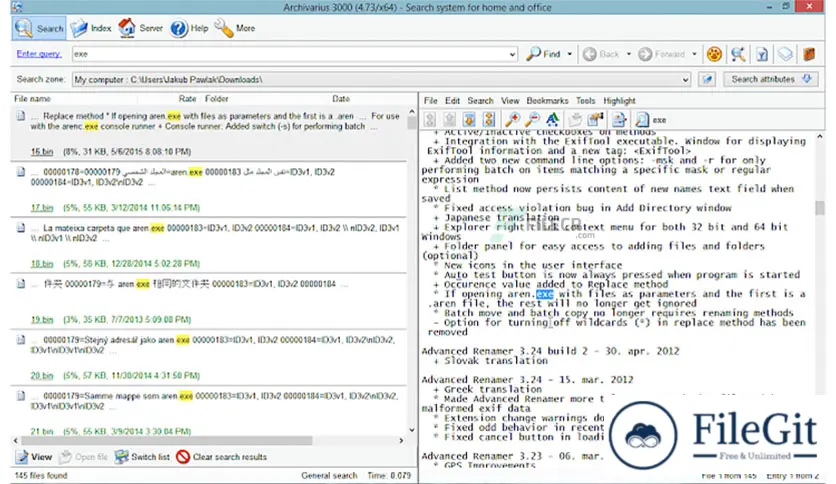Sort results by Folder column
This screenshot has height=484, width=836.
(216, 99)
